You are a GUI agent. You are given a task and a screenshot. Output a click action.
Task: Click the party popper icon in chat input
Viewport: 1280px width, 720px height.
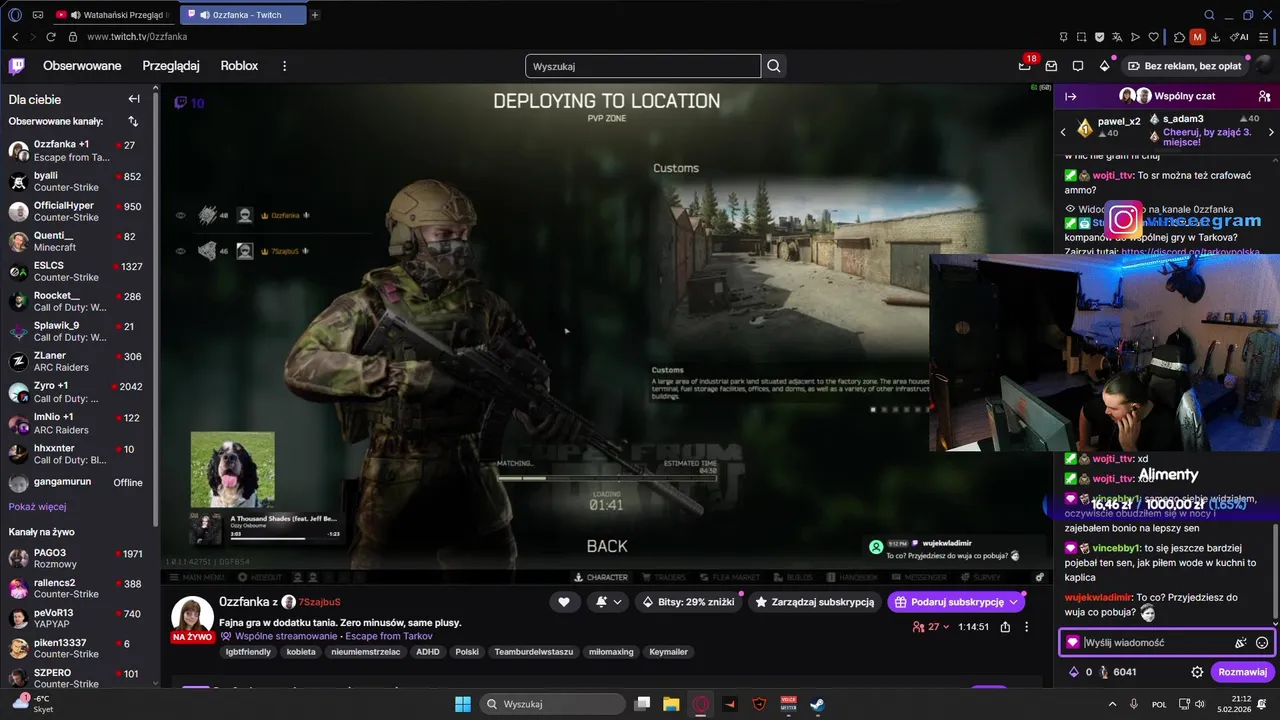[1240, 643]
